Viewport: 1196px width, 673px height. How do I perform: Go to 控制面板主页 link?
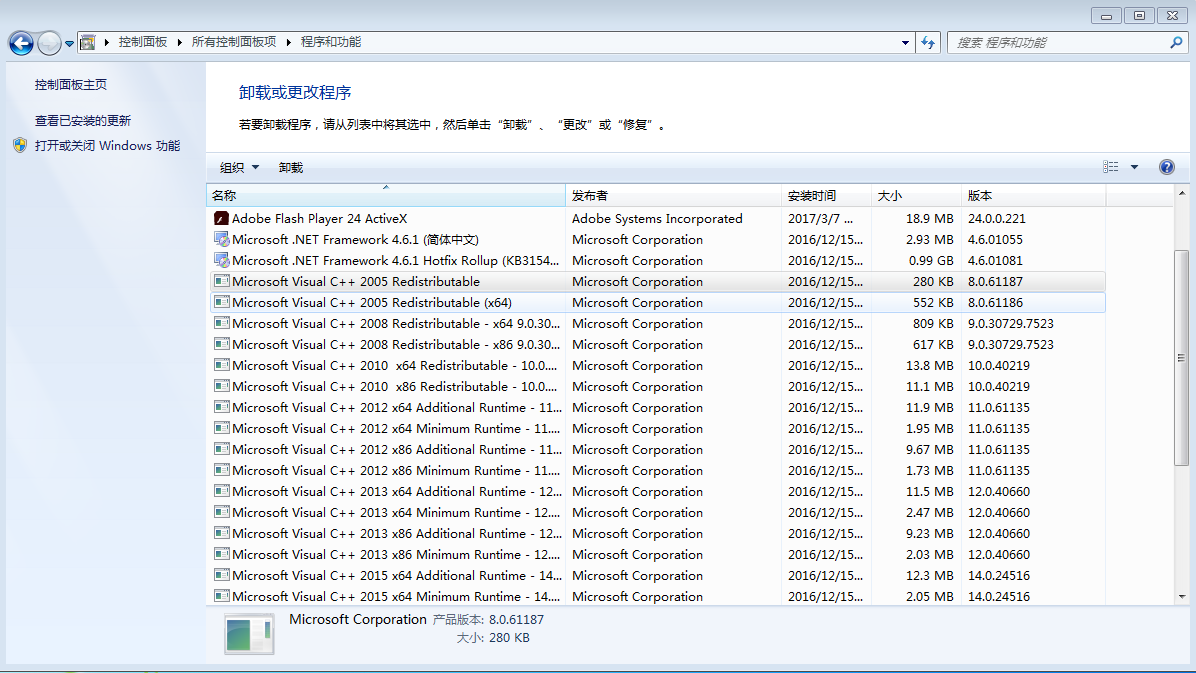(x=71, y=85)
